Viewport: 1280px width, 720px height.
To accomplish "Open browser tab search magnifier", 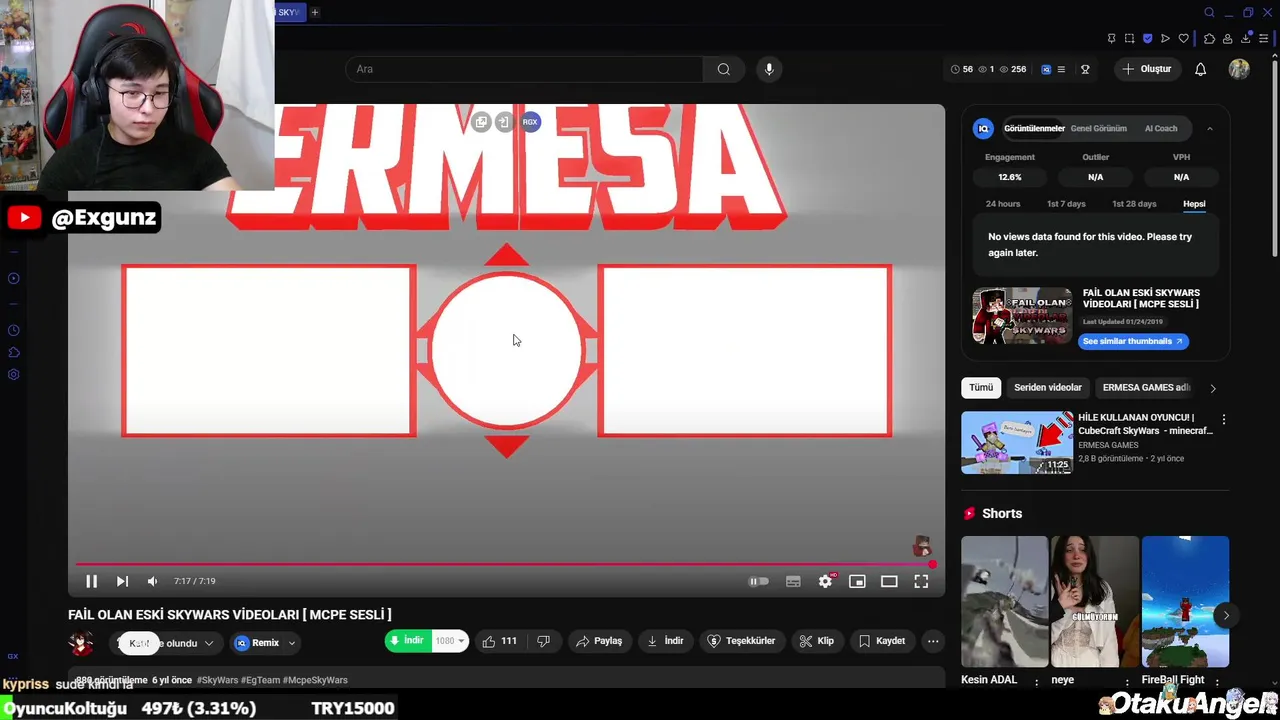I will 1209,12.
